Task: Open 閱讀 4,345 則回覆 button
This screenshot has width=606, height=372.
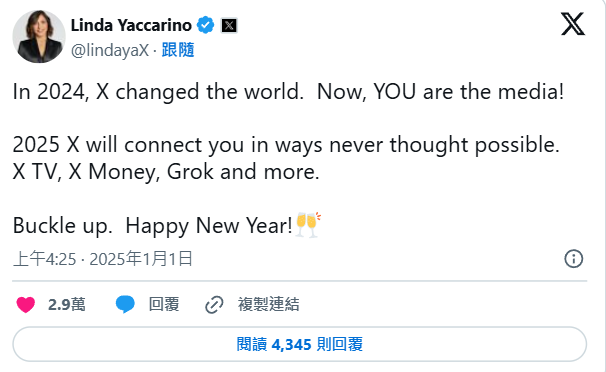Action: (x=300, y=344)
